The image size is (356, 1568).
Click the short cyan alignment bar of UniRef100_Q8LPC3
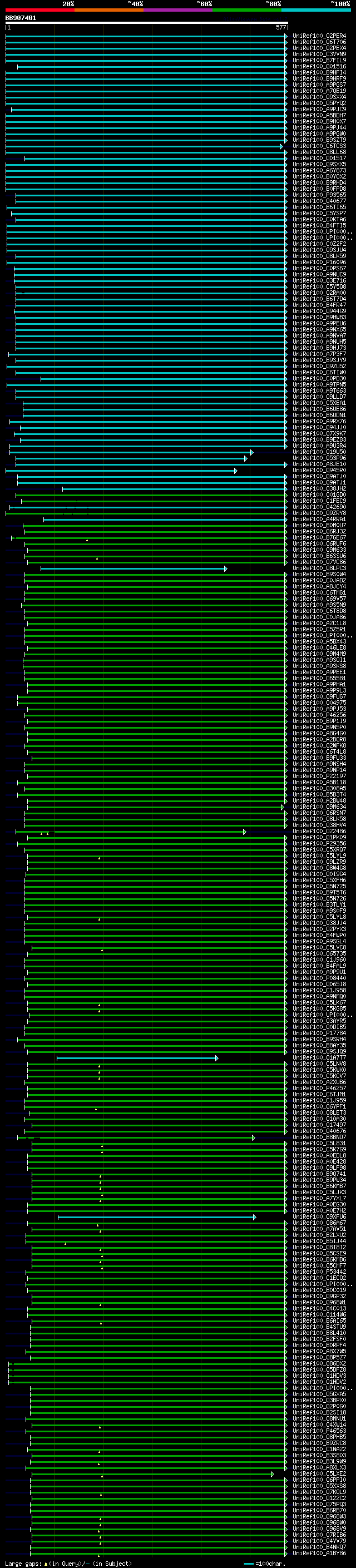pos(134,568)
